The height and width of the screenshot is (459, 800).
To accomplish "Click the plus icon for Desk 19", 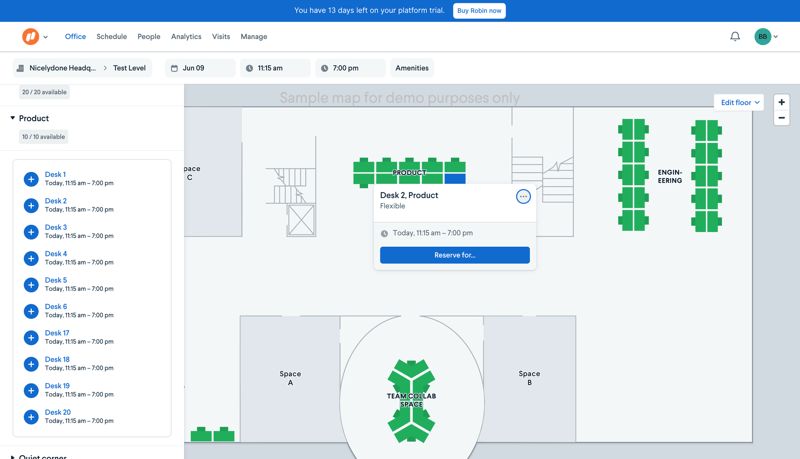I will click(31, 391).
